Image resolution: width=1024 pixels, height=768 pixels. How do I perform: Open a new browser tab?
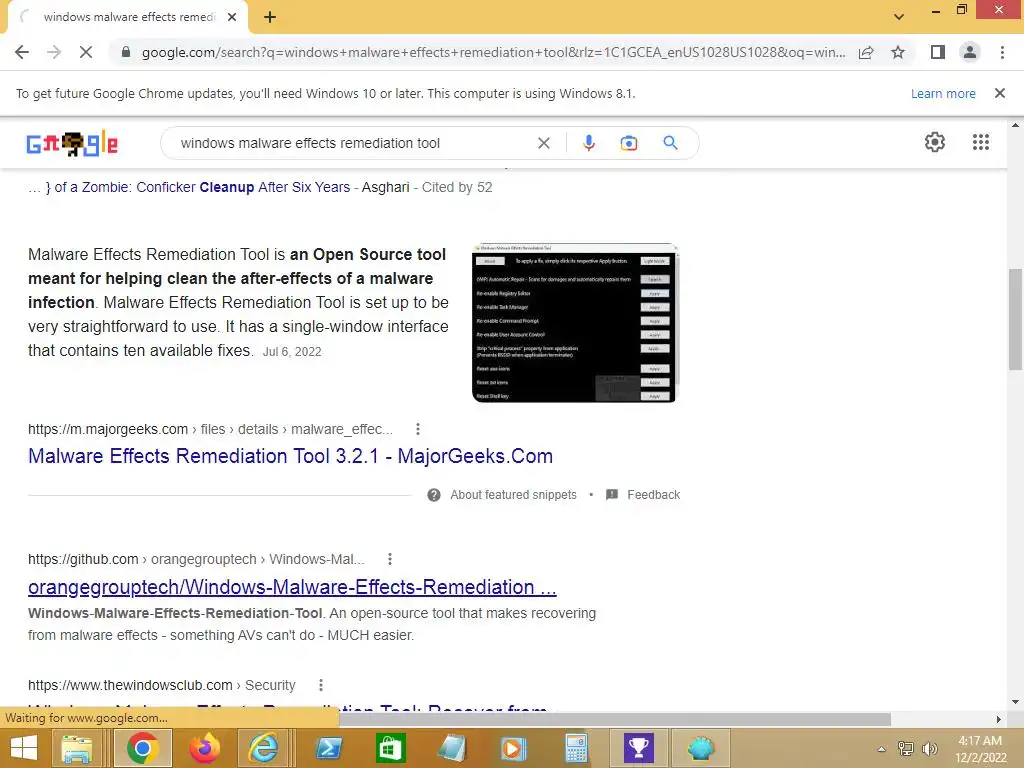(270, 17)
